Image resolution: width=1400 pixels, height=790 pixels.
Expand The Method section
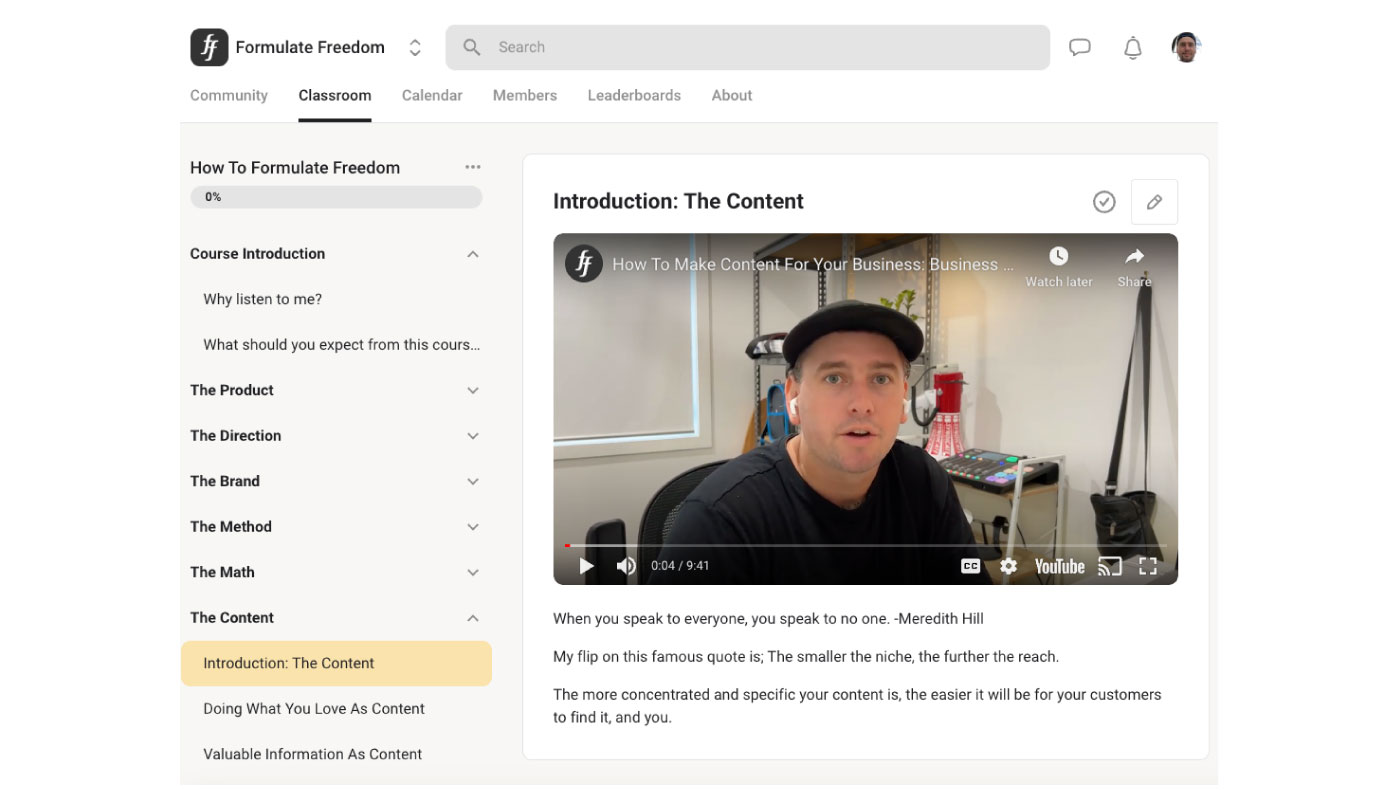(473, 527)
